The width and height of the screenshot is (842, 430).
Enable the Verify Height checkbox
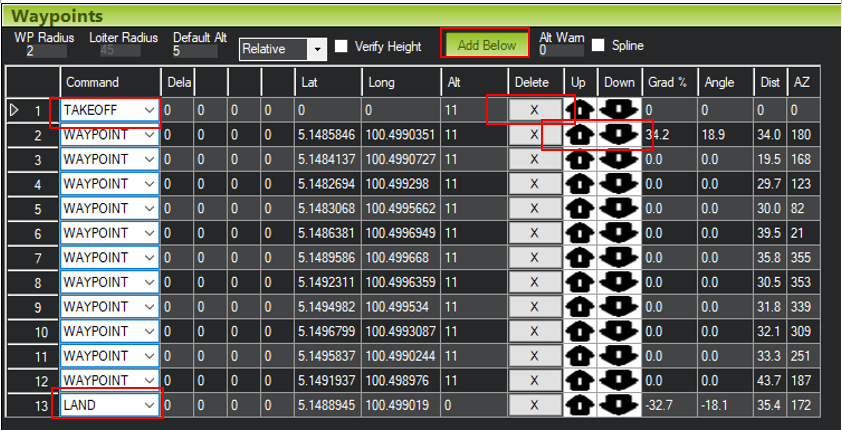click(341, 46)
